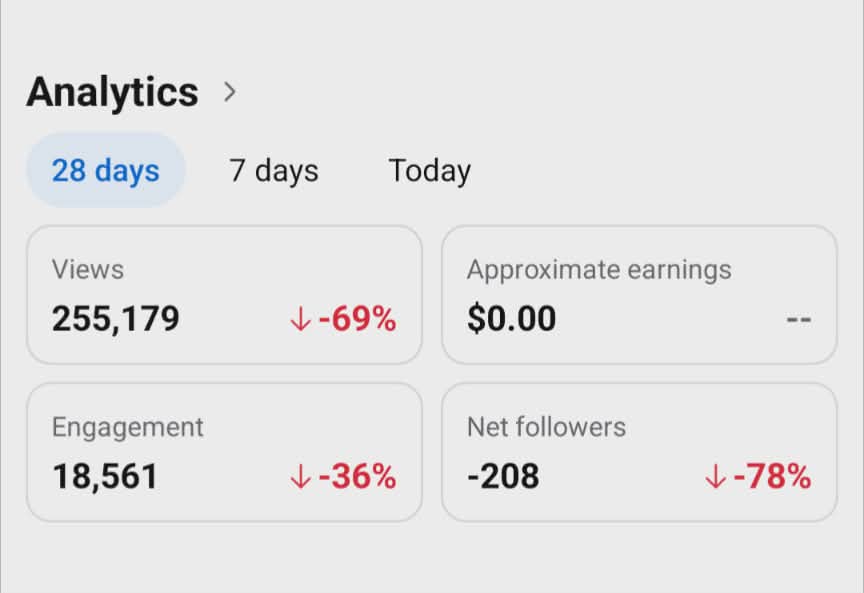Screen dimensions: 864x593
Task: Click the Analytics heading
Action: click(x=112, y=91)
